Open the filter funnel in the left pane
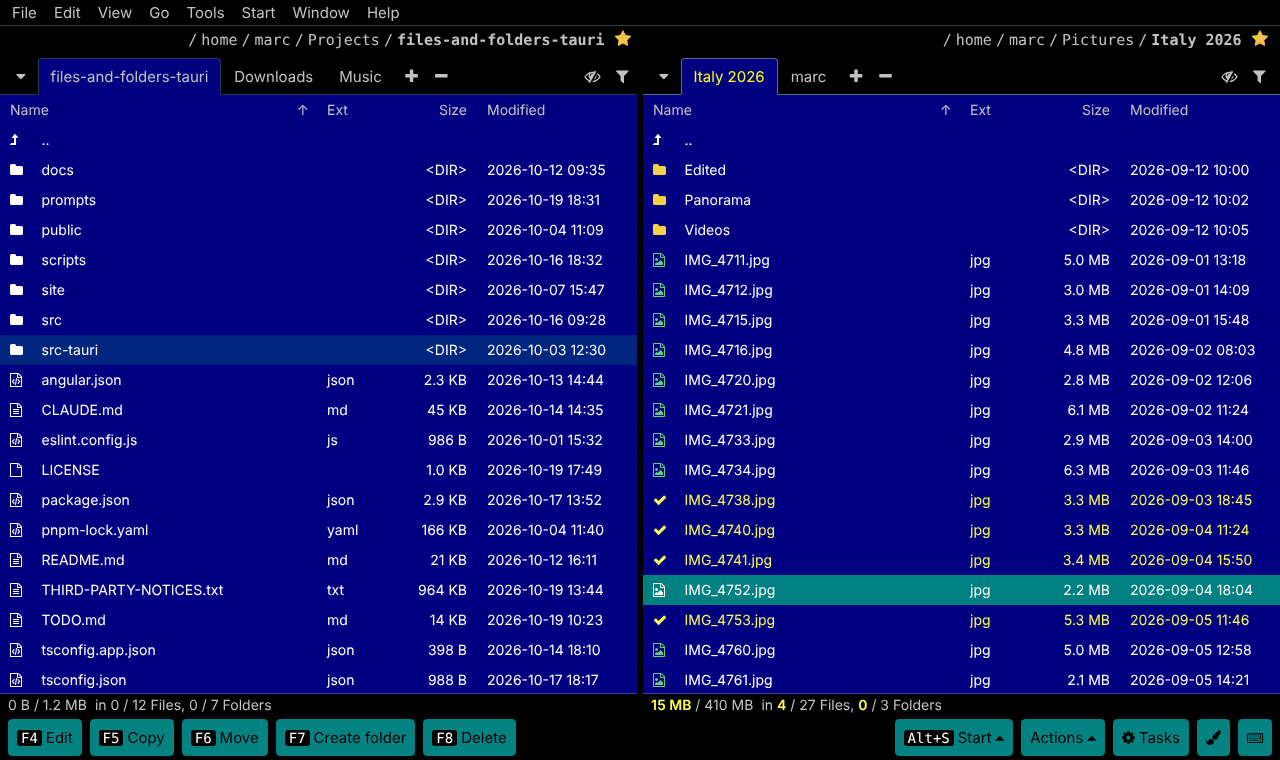The width and height of the screenshot is (1280, 760). point(622,76)
